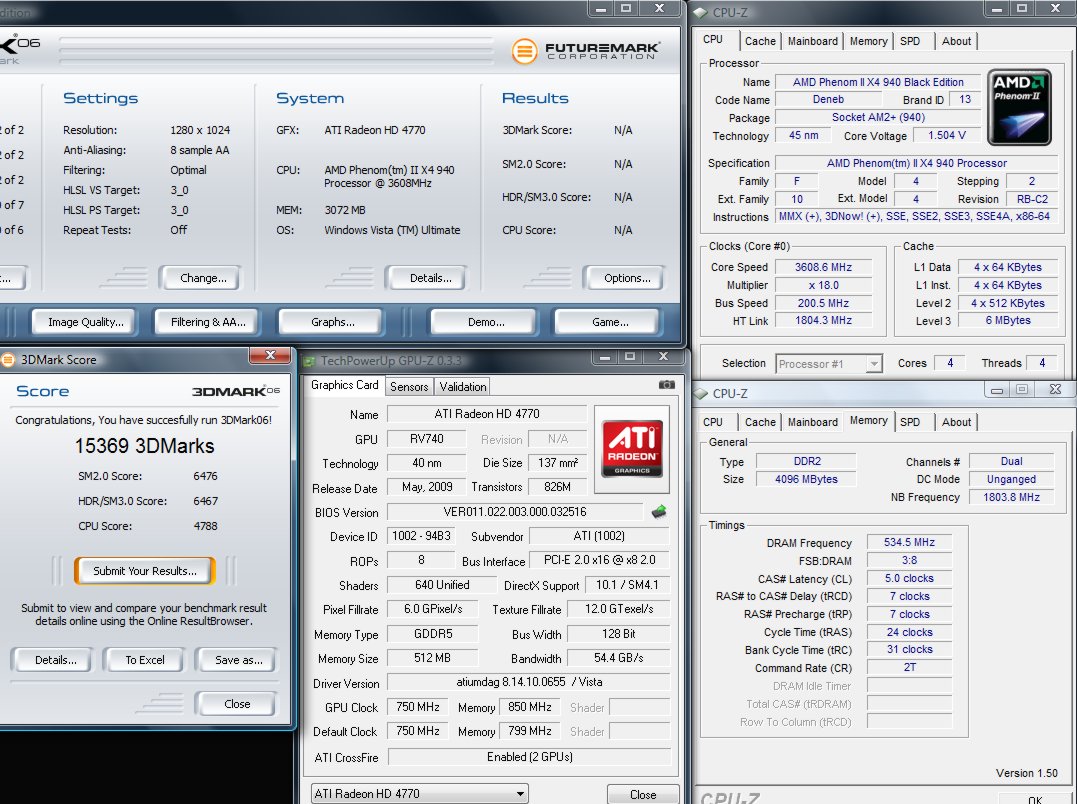Switch to Memory tab in the upper CPU-Z window
The height and width of the screenshot is (804, 1077).
[x=868, y=41]
